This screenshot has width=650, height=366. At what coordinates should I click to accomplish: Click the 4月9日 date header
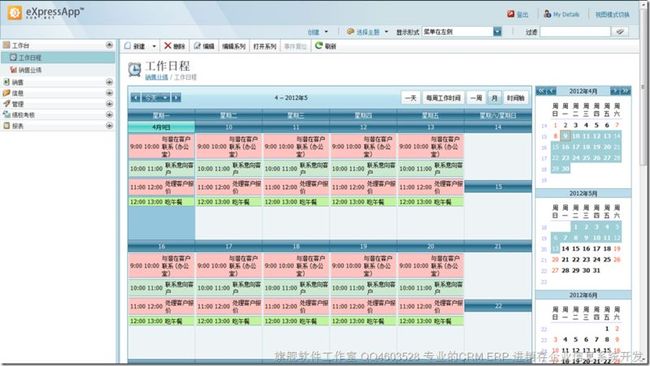click(x=161, y=127)
